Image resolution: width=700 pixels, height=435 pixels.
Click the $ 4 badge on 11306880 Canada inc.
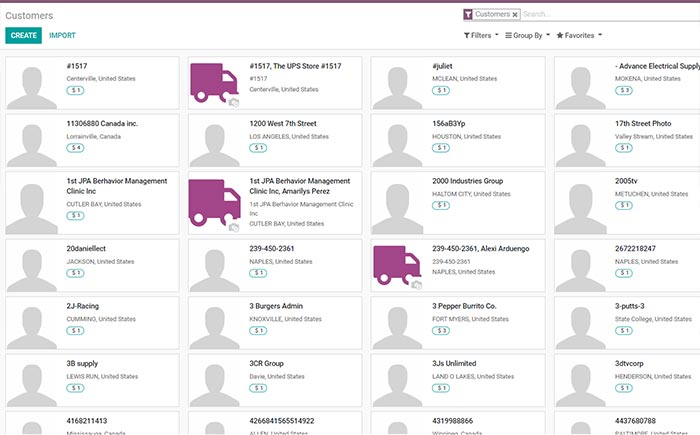pyautogui.click(x=76, y=148)
